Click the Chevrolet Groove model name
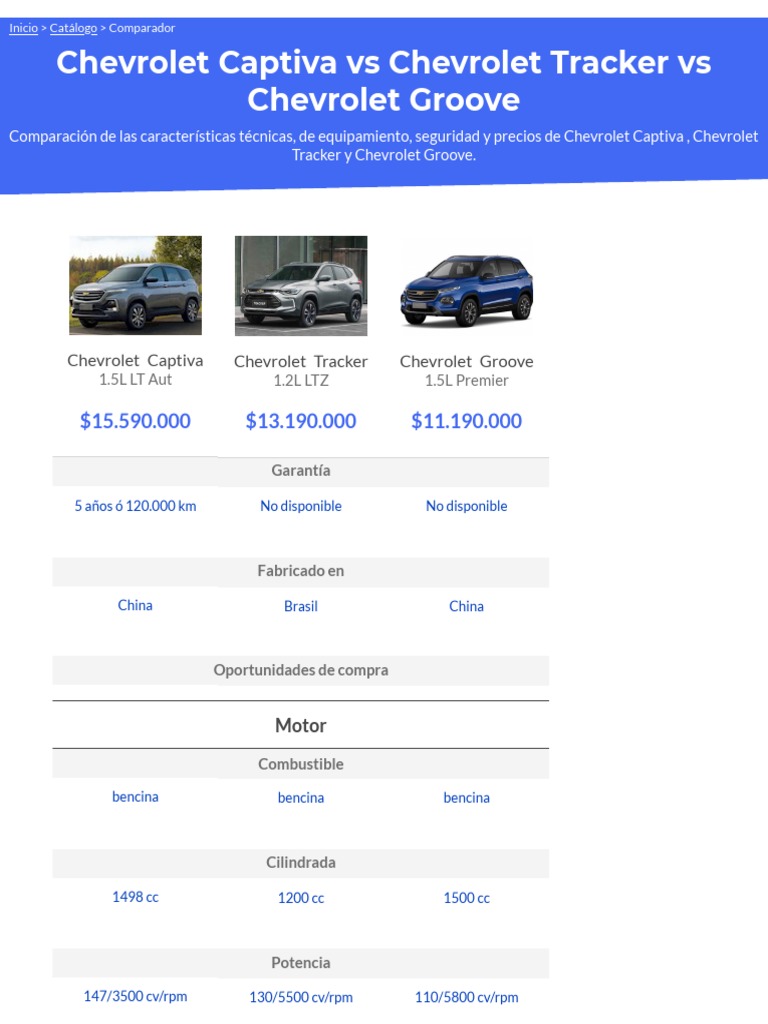This screenshot has width=768, height=1024. pos(466,361)
